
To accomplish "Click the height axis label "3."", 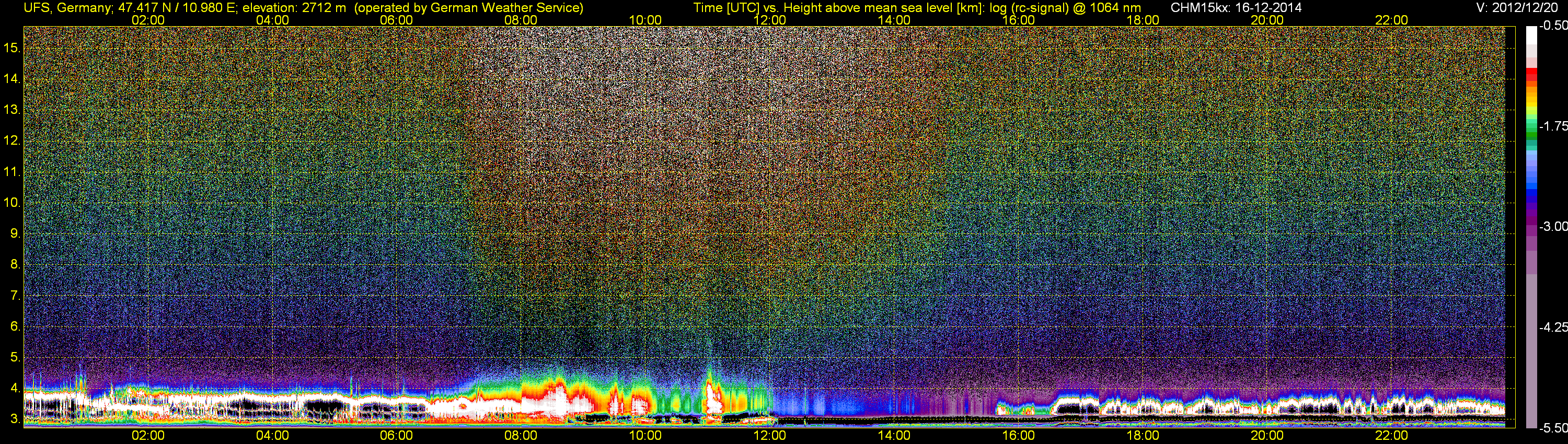I will pyautogui.click(x=15, y=419).
